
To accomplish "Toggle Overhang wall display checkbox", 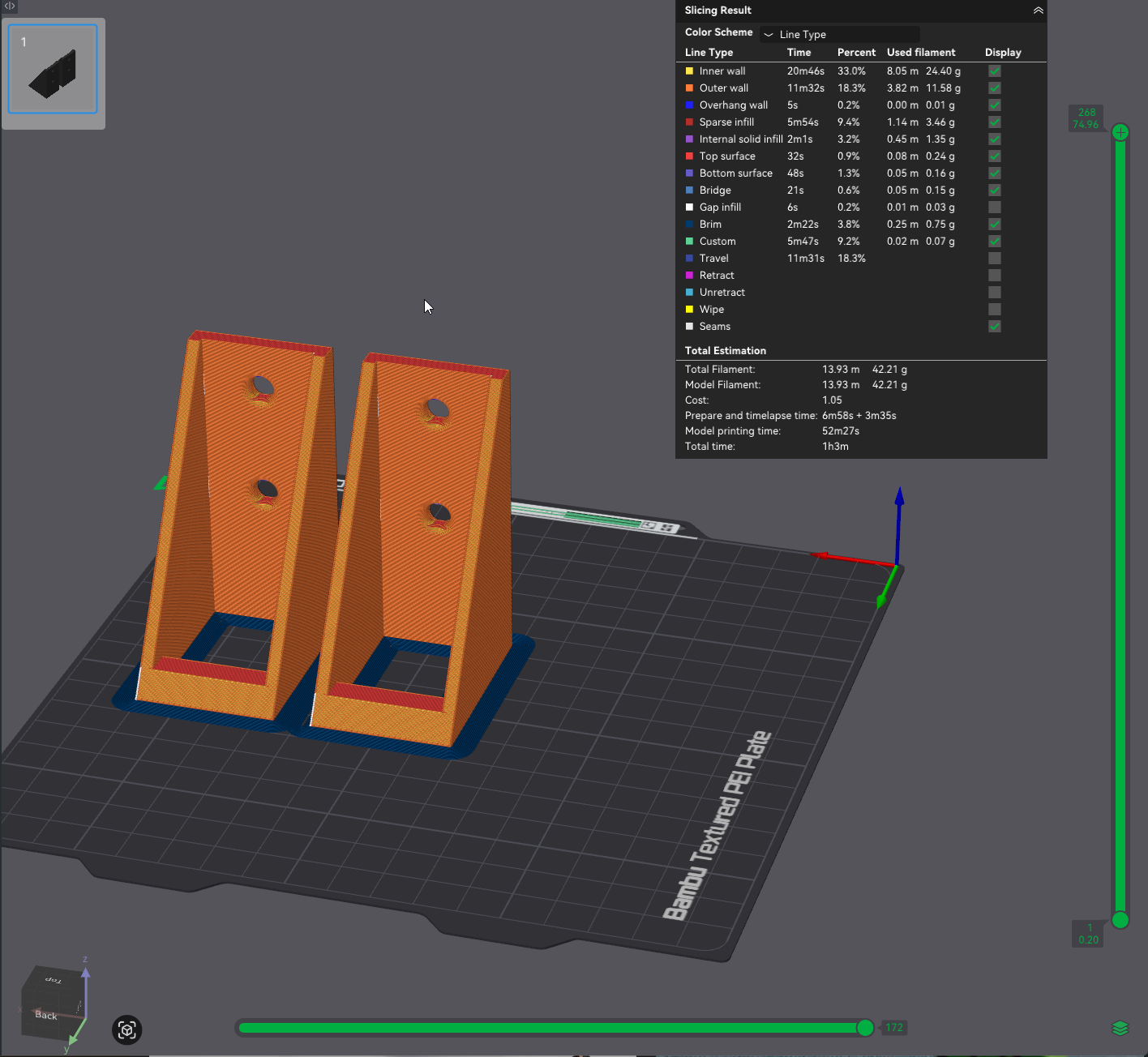I will pyautogui.click(x=995, y=105).
